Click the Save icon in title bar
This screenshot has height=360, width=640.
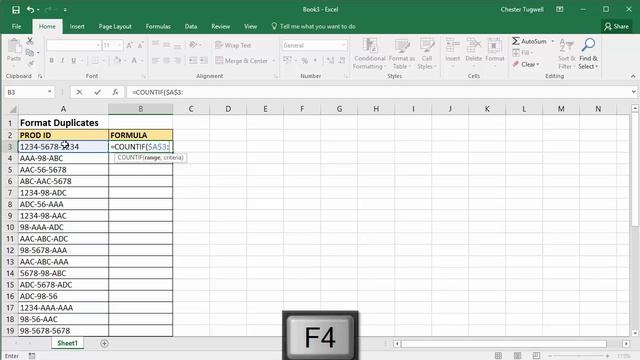tap(16, 9)
